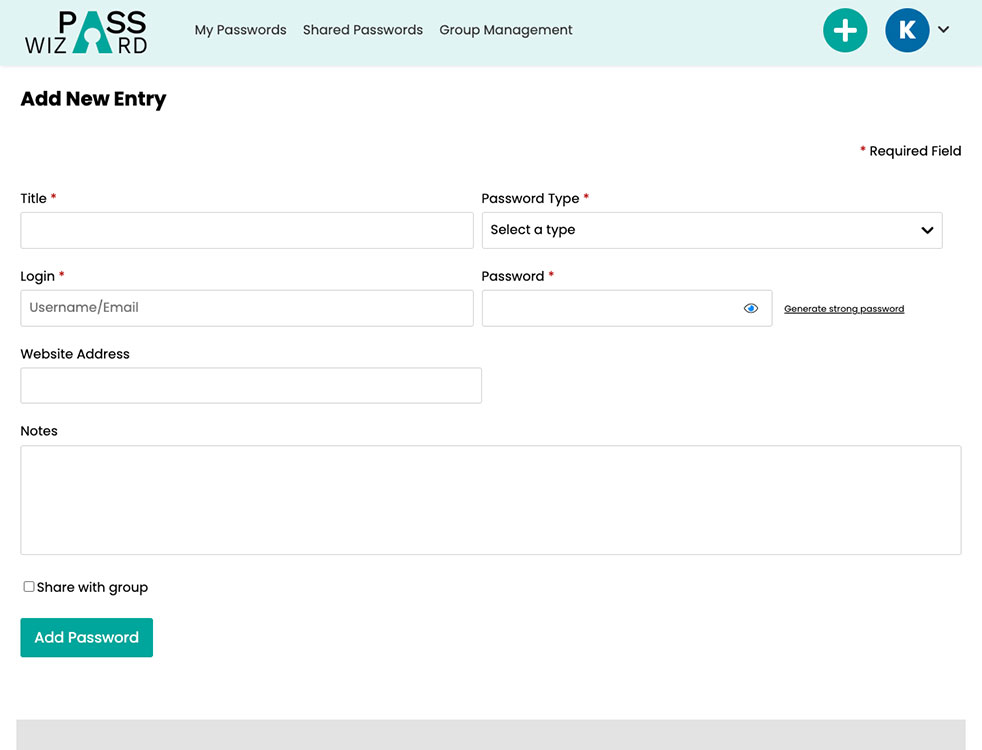The image size is (982, 750).
Task: Click into the Notes text area
Action: (x=490, y=500)
